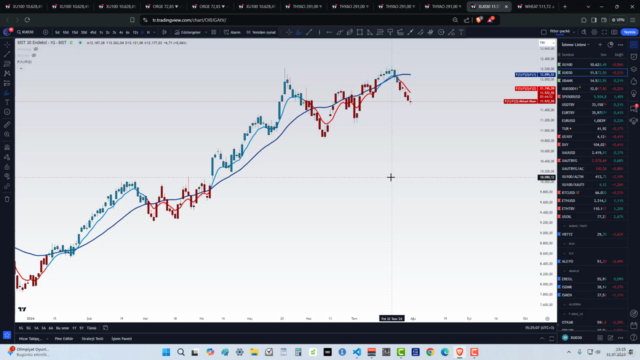Screen dimensions: 640x360
Task: Open the alerts clock icon in right sidebar
Action: (634, 57)
